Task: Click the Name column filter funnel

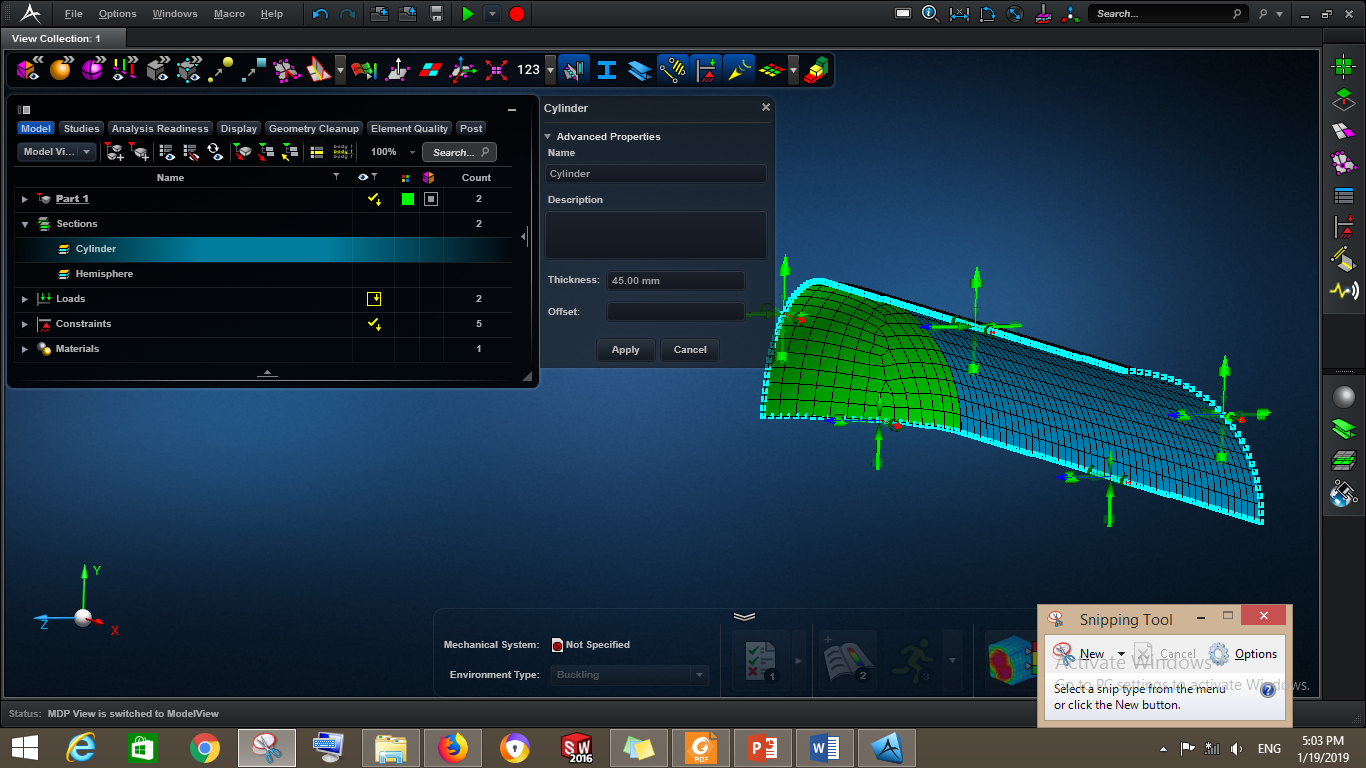Action: 336,177
